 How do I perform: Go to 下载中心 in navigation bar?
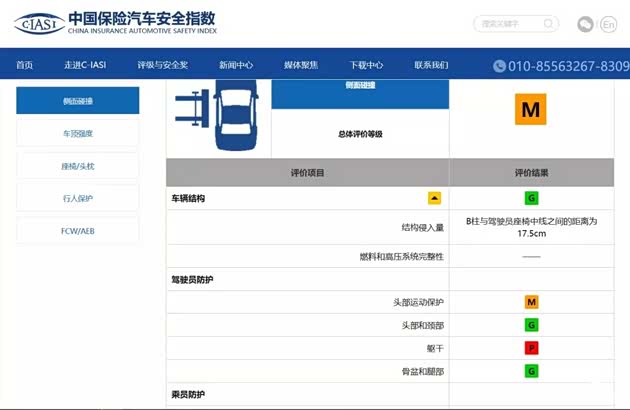(x=366, y=66)
